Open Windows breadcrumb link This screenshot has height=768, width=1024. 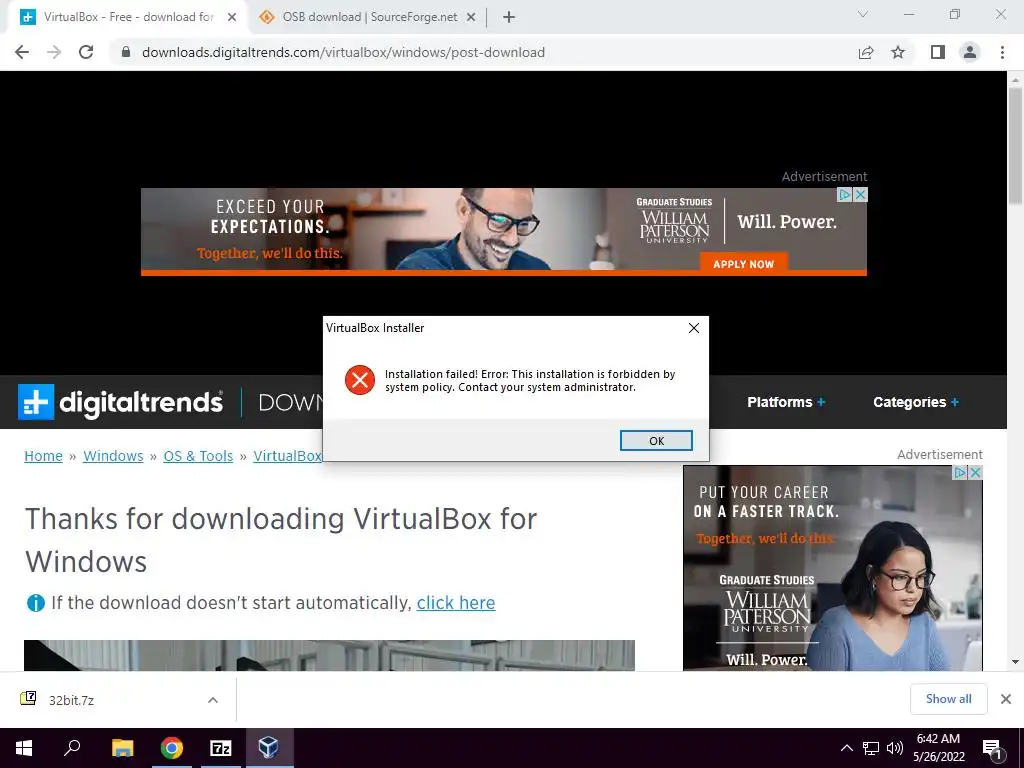point(113,456)
